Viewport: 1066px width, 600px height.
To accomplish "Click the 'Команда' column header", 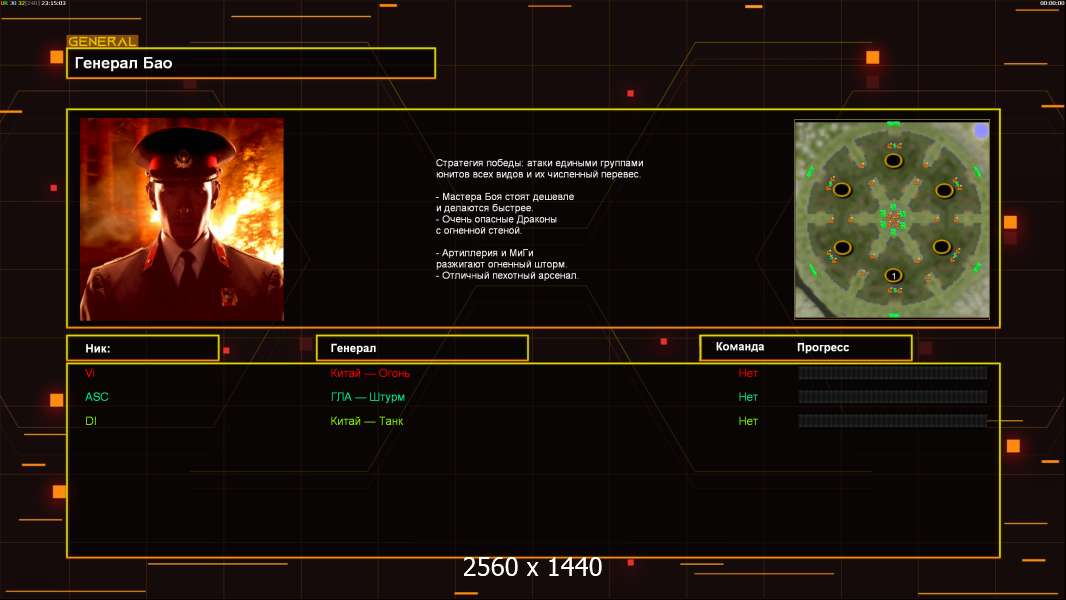I will tap(740, 347).
